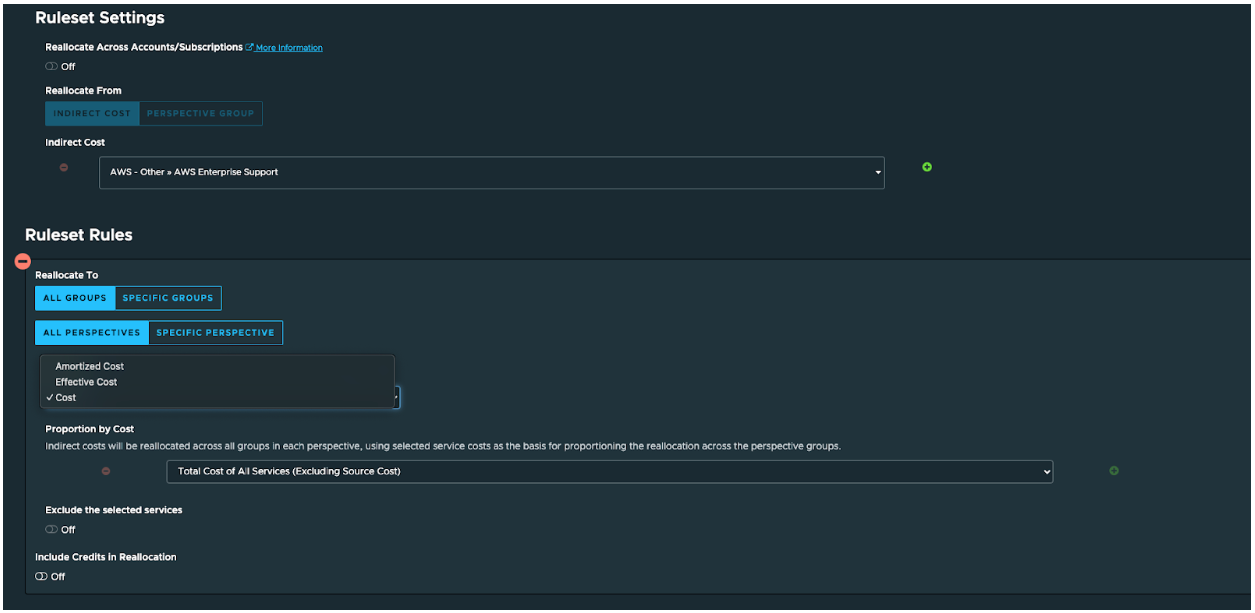Add another Indirect Cost with green plus icon
1255x613 pixels.
point(926,167)
